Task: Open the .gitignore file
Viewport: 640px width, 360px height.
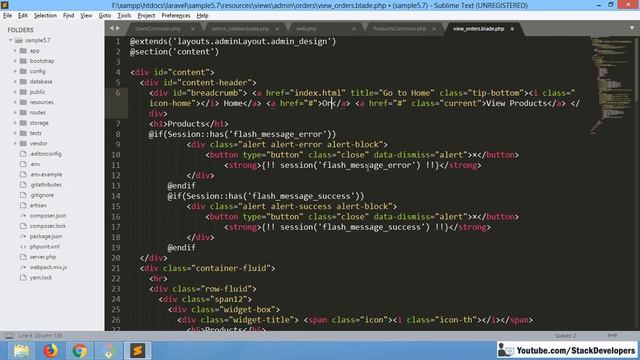Action: [42, 195]
